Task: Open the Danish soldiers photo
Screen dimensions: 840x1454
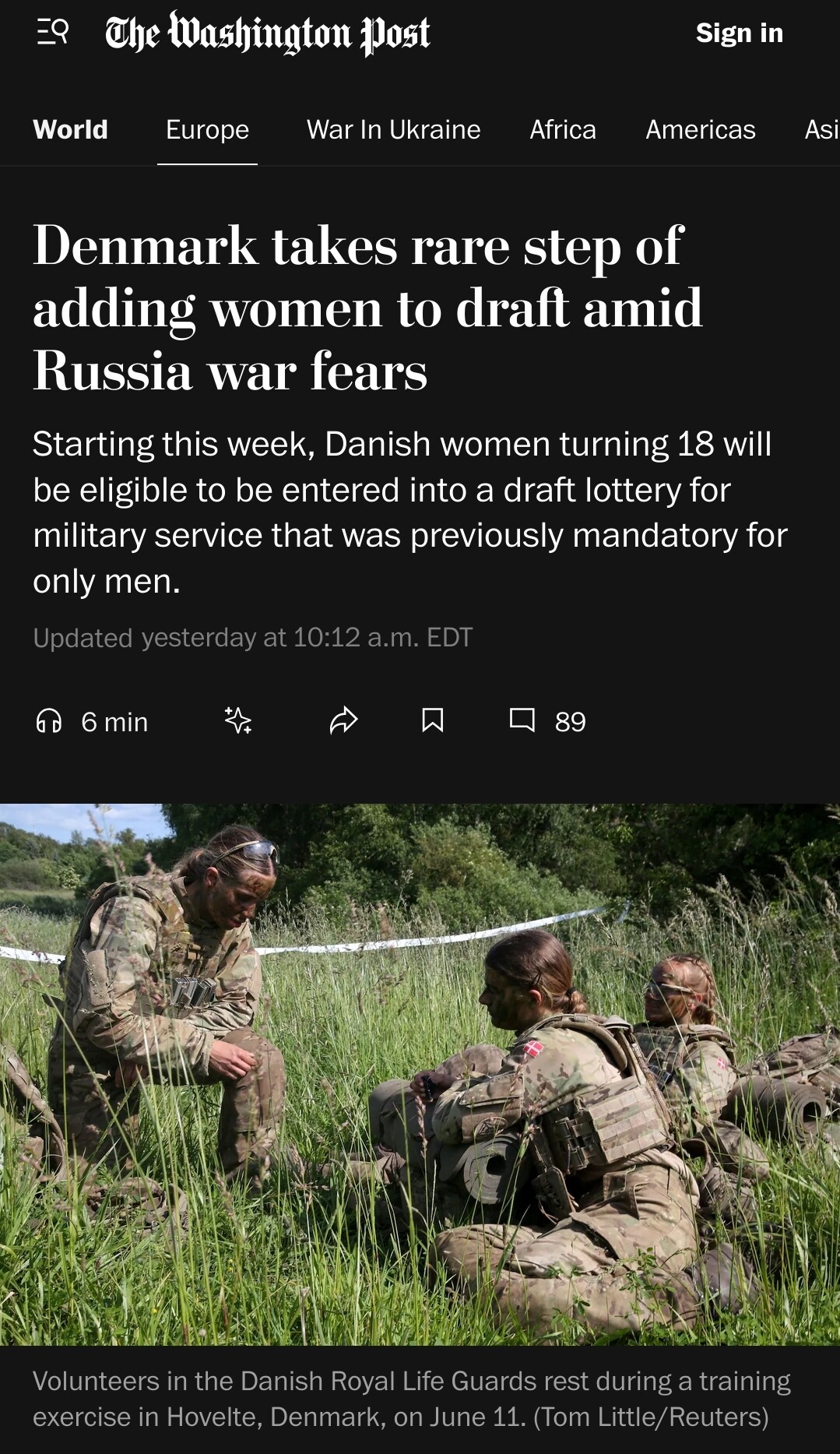Action: pos(420,1074)
